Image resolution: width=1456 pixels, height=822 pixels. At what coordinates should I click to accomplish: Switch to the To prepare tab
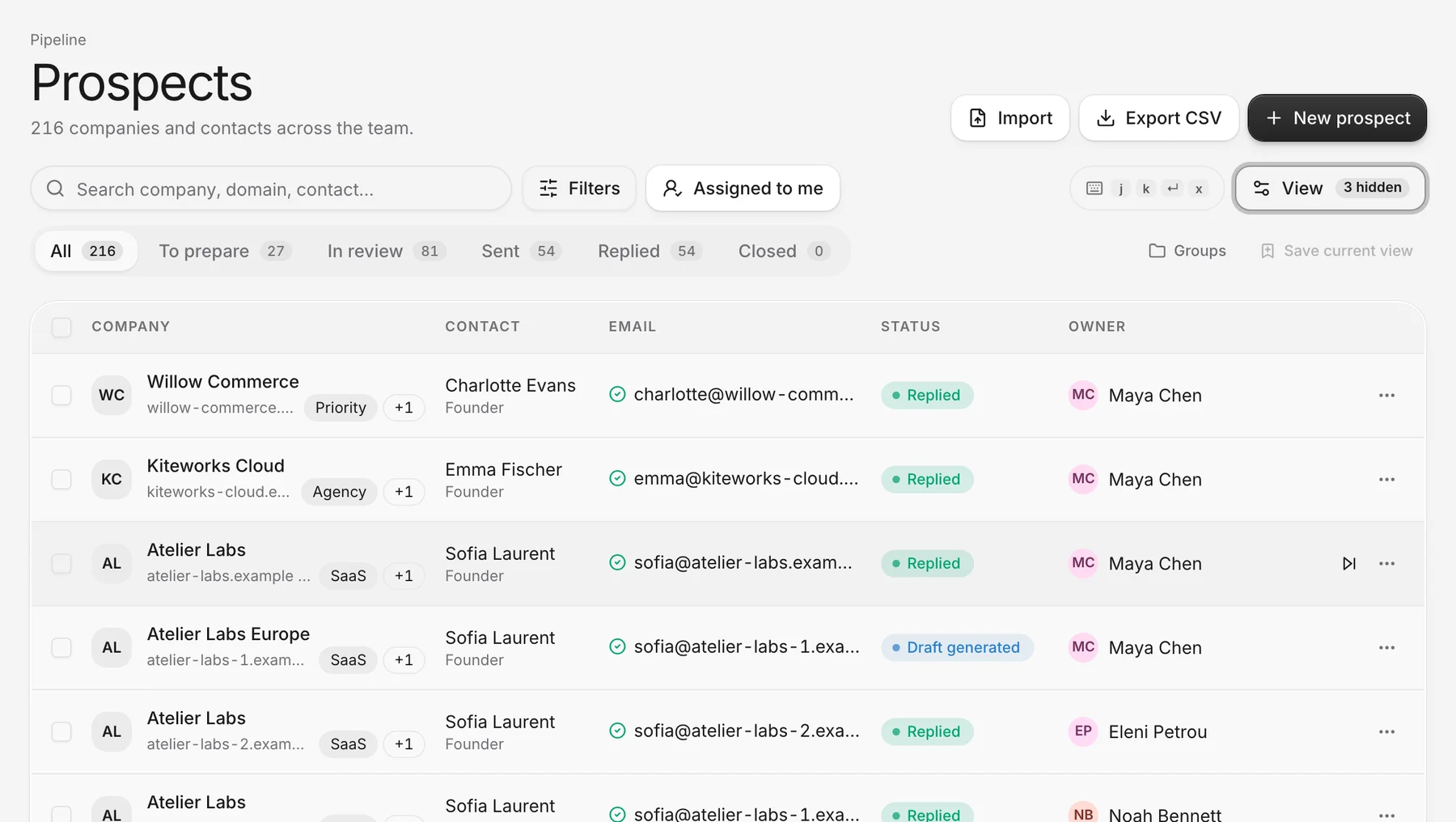click(x=224, y=251)
